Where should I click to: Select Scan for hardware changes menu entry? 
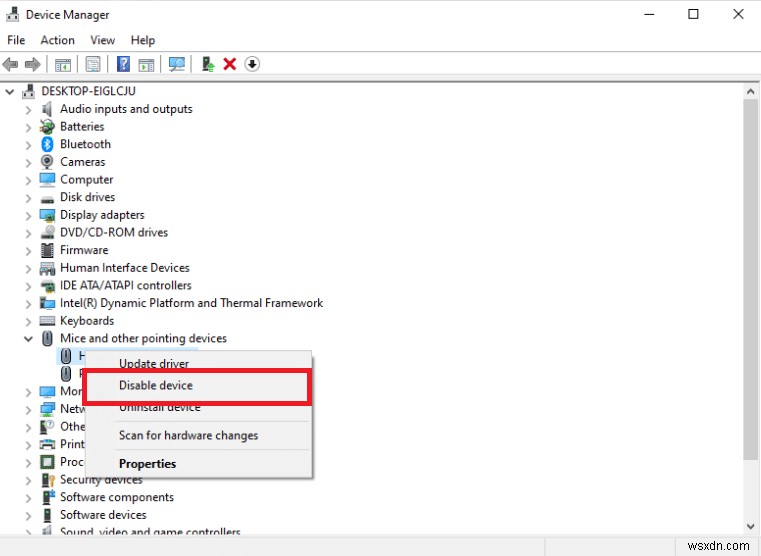[199, 435]
